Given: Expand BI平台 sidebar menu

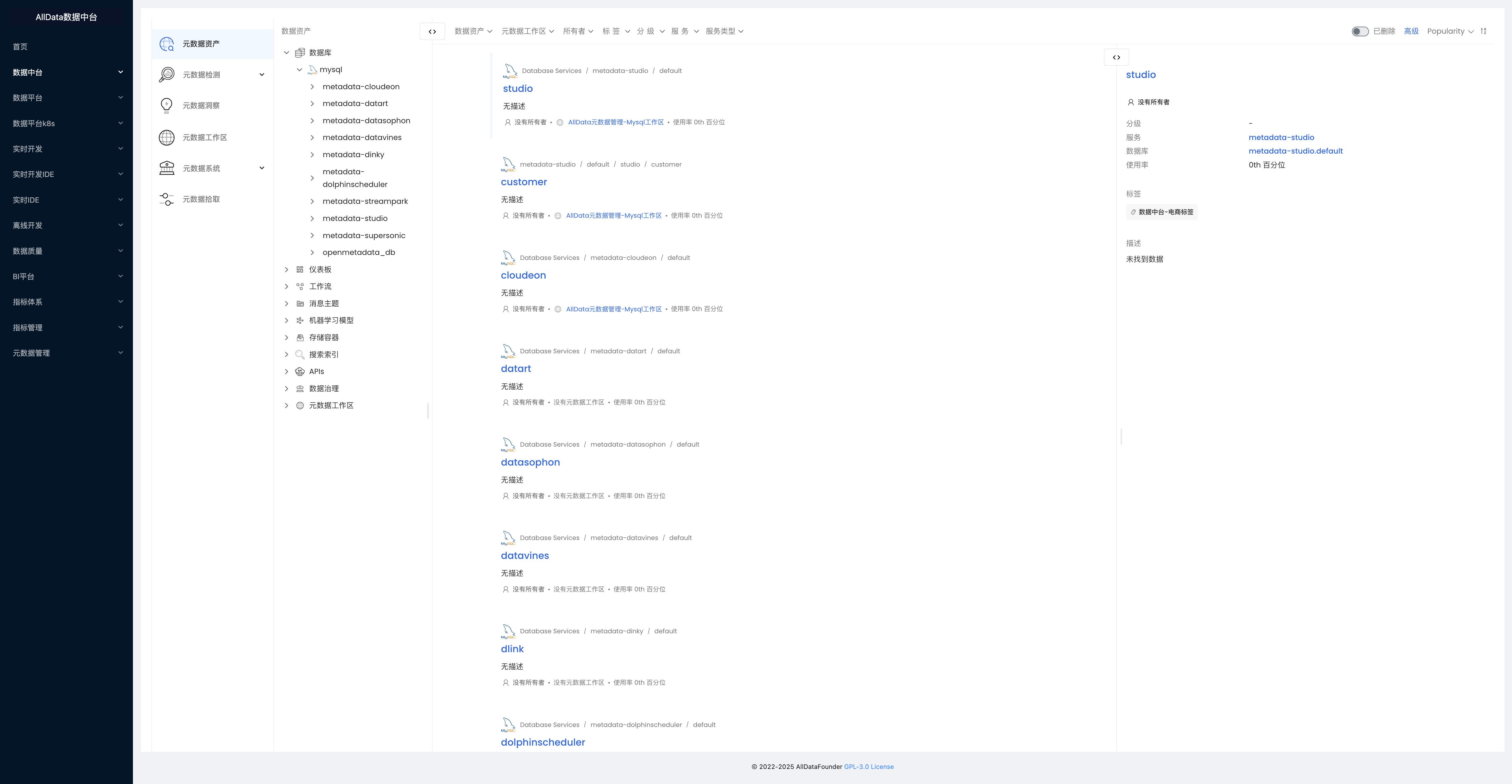Looking at the screenshot, I should coord(66,276).
